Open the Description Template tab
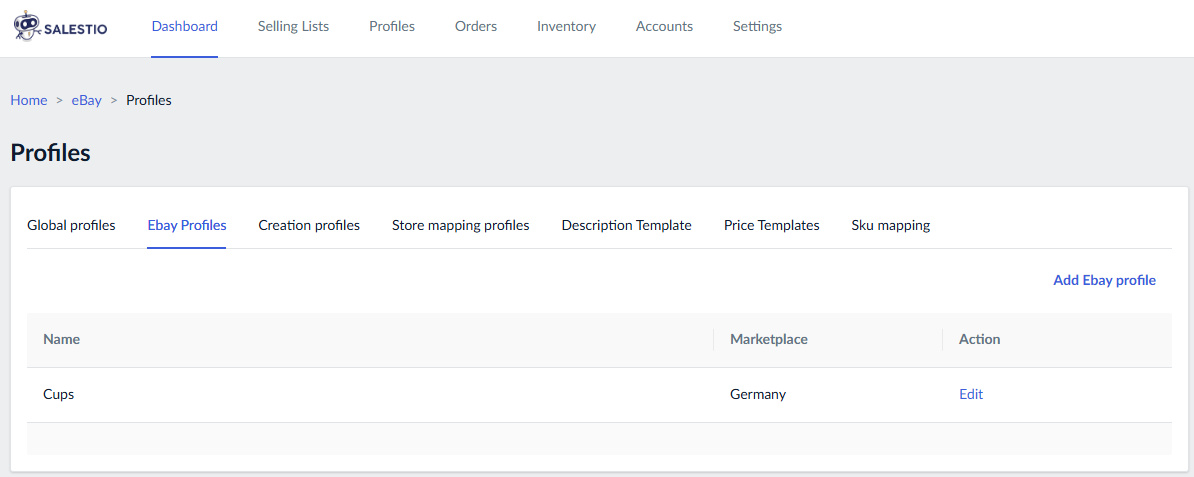Image resolution: width=1194 pixels, height=477 pixels. click(626, 225)
